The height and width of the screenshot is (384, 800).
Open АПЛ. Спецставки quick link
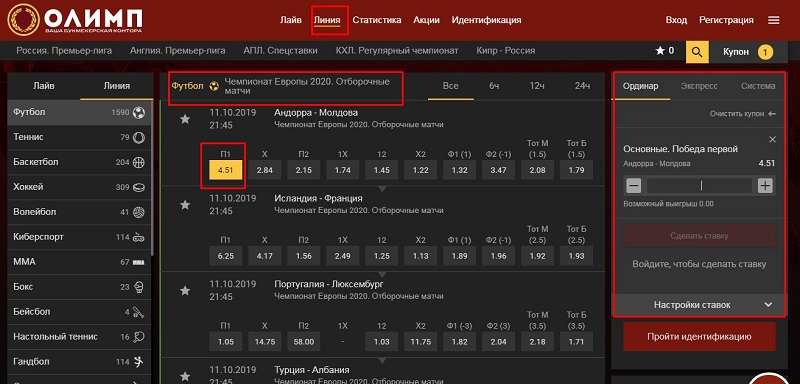click(280, 50)
